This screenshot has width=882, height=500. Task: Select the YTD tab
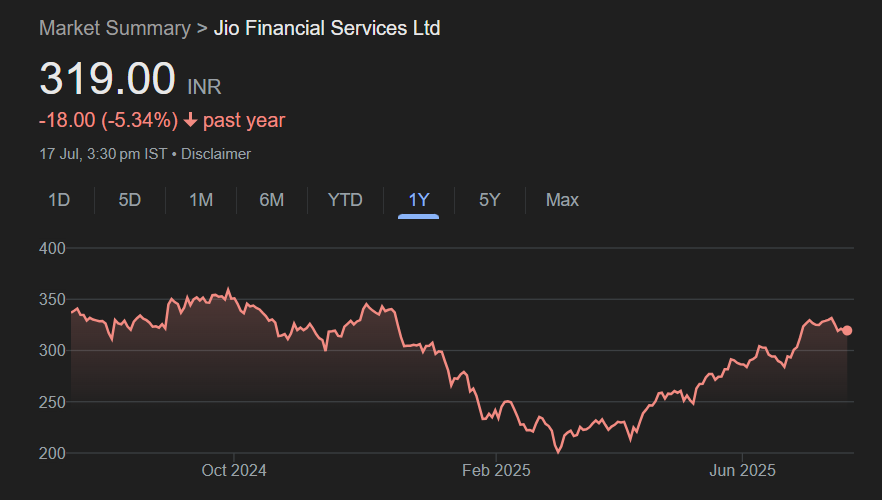click(x=345, y=200)
